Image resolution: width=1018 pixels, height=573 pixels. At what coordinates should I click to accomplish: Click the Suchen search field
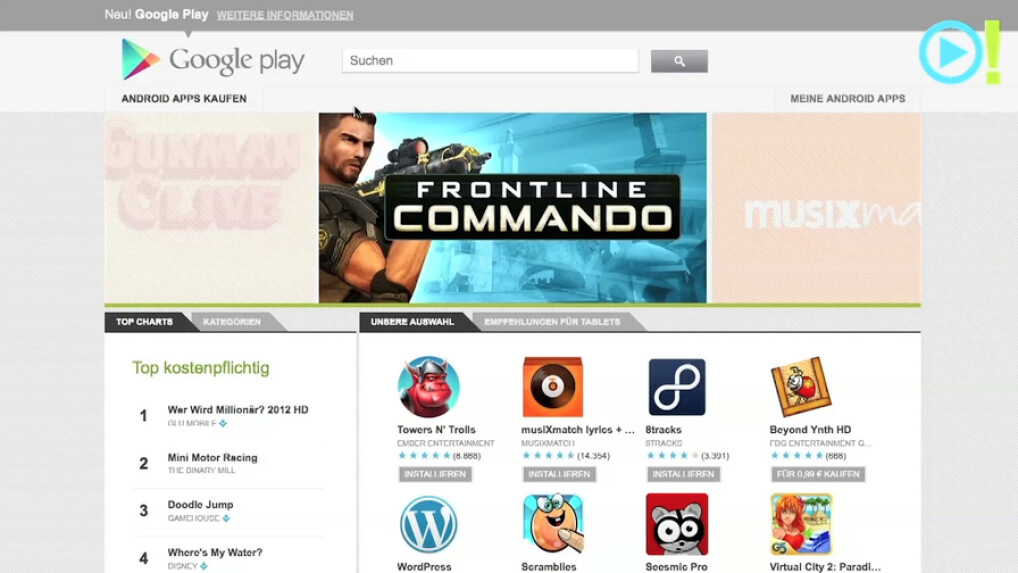pos(490,60)
